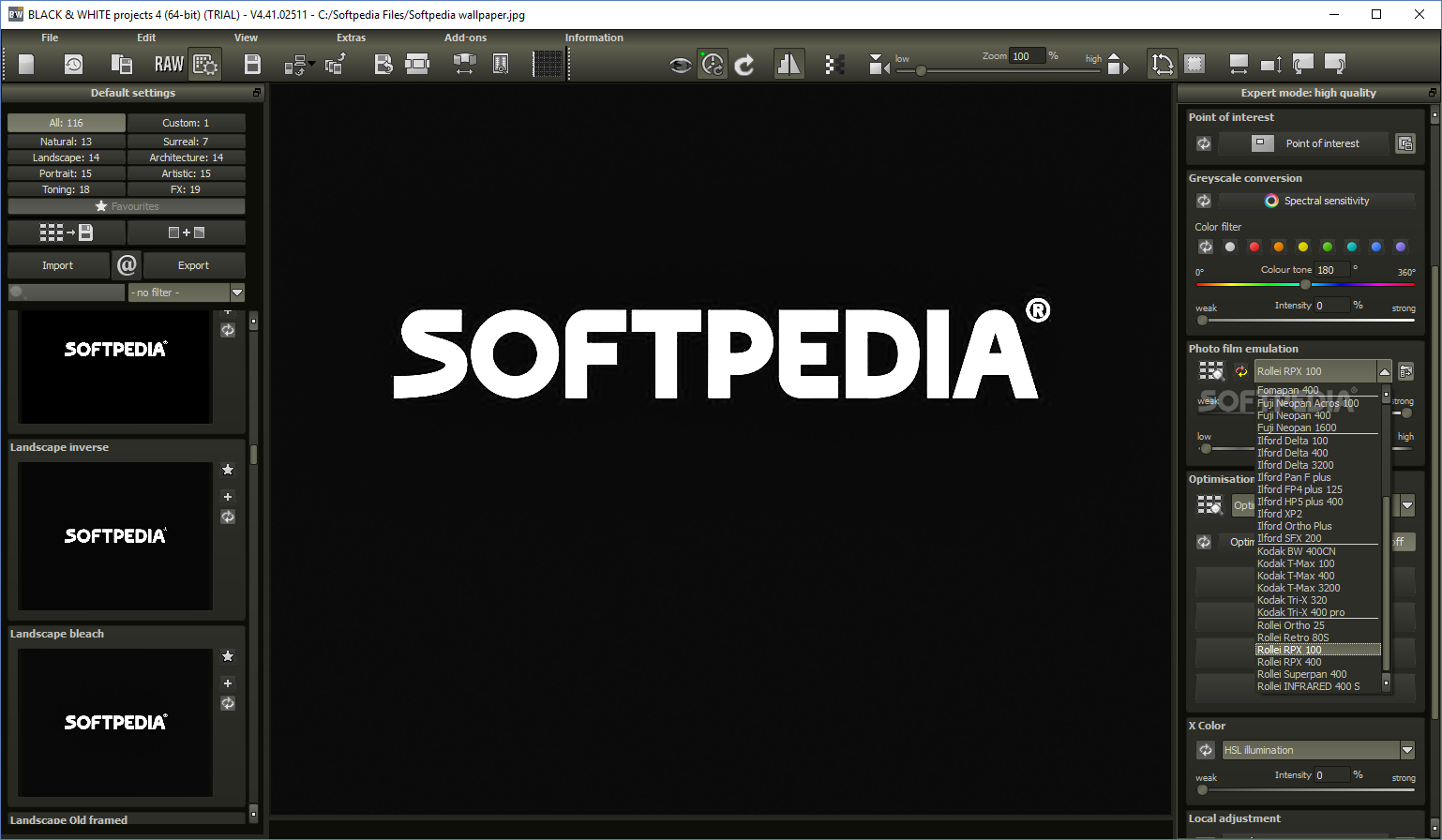
Task: Click the new blank project icon
Action: click(26, 64)
